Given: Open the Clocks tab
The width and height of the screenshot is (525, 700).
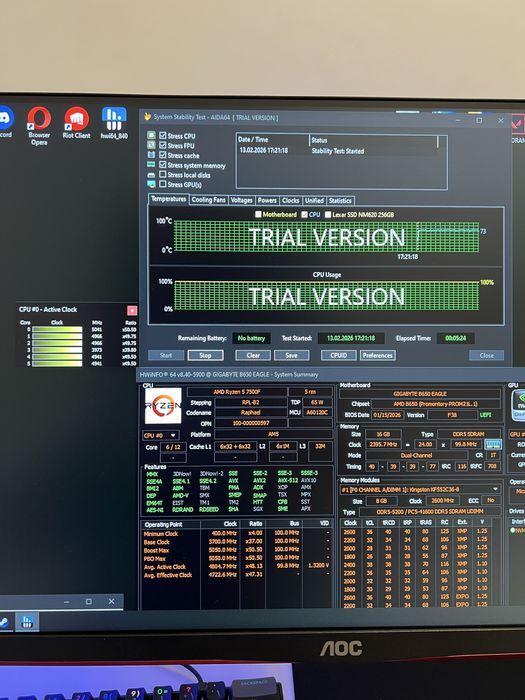Looking at the screenshot, I should pyautogui.click(x=291, y=200).
